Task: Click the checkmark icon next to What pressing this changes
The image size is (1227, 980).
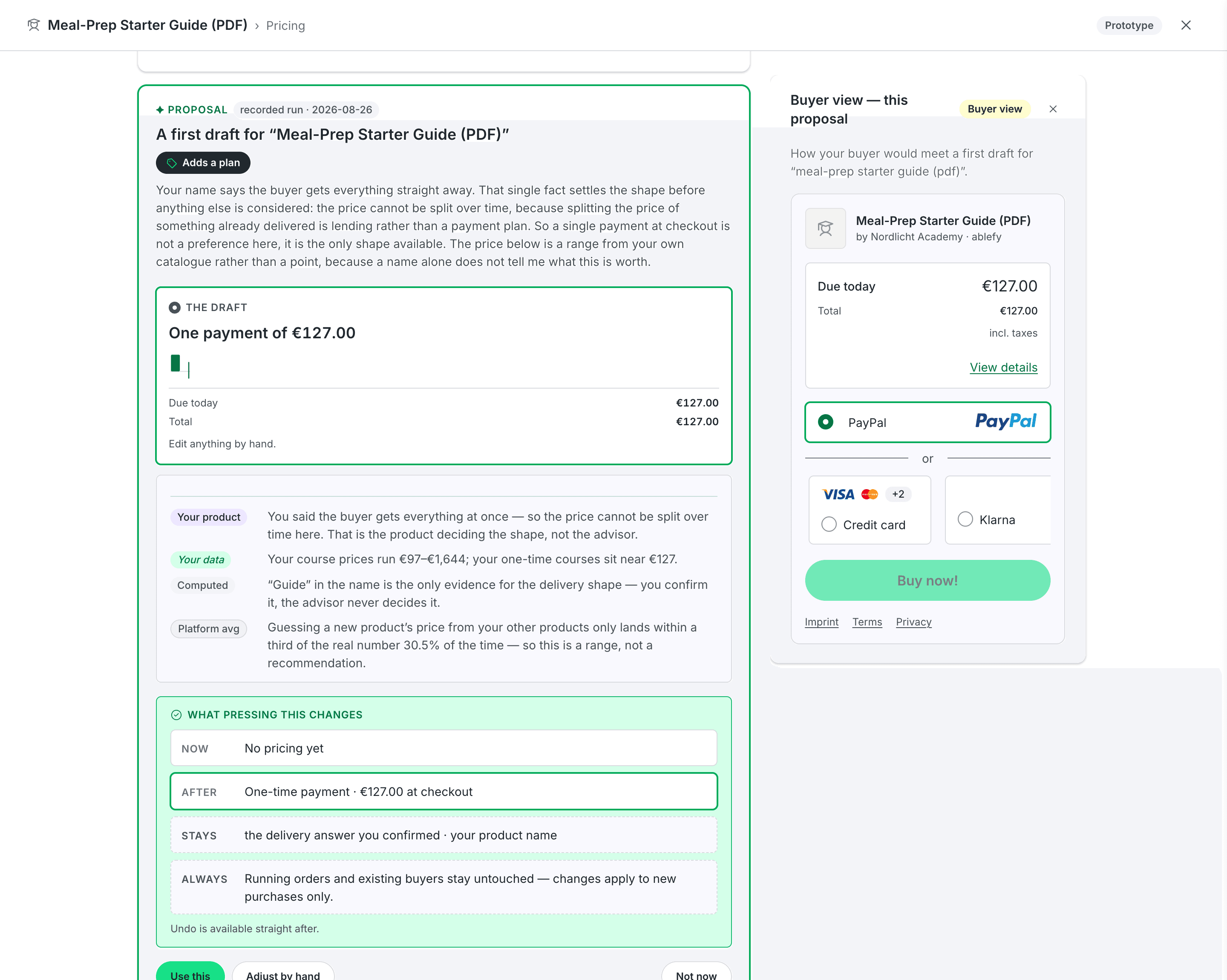Action: click(176, 715)
